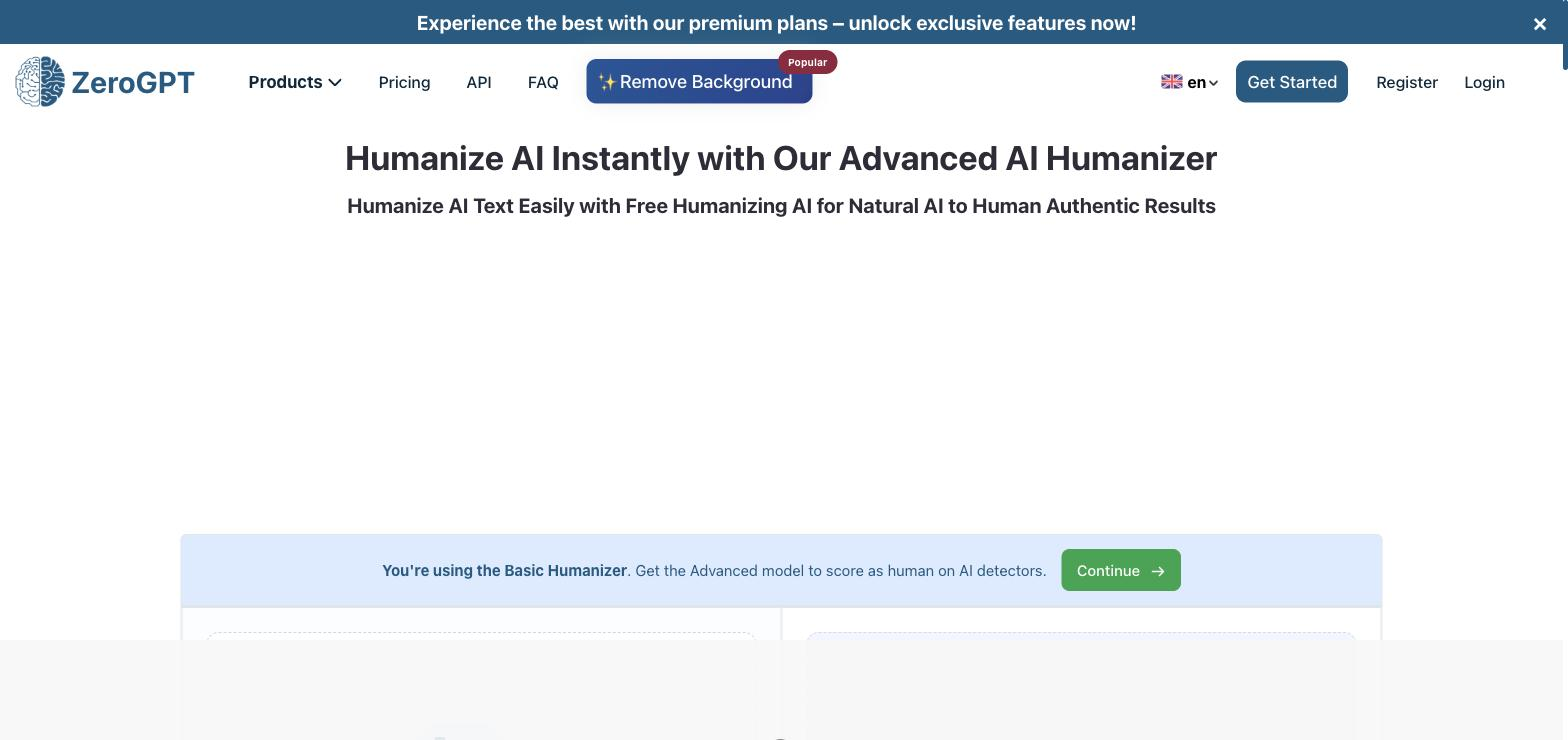Click the ZeroGPT brain logo
1568x740 pixels.
point(40,82)
